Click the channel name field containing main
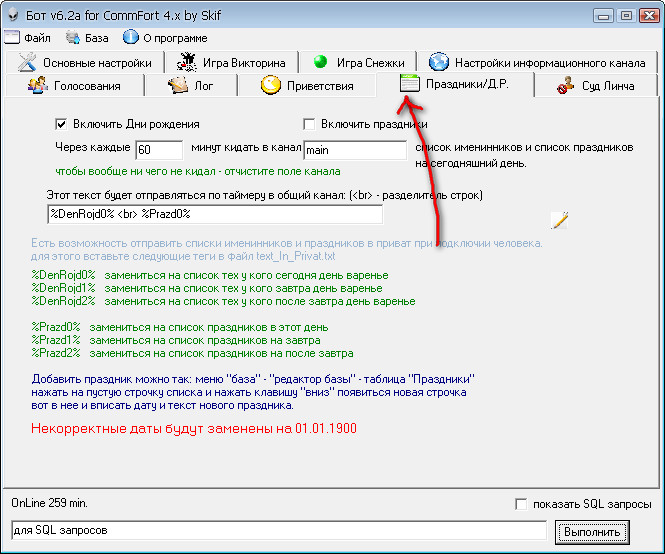The height and width of the screenshot is (554, 665). 354,150
